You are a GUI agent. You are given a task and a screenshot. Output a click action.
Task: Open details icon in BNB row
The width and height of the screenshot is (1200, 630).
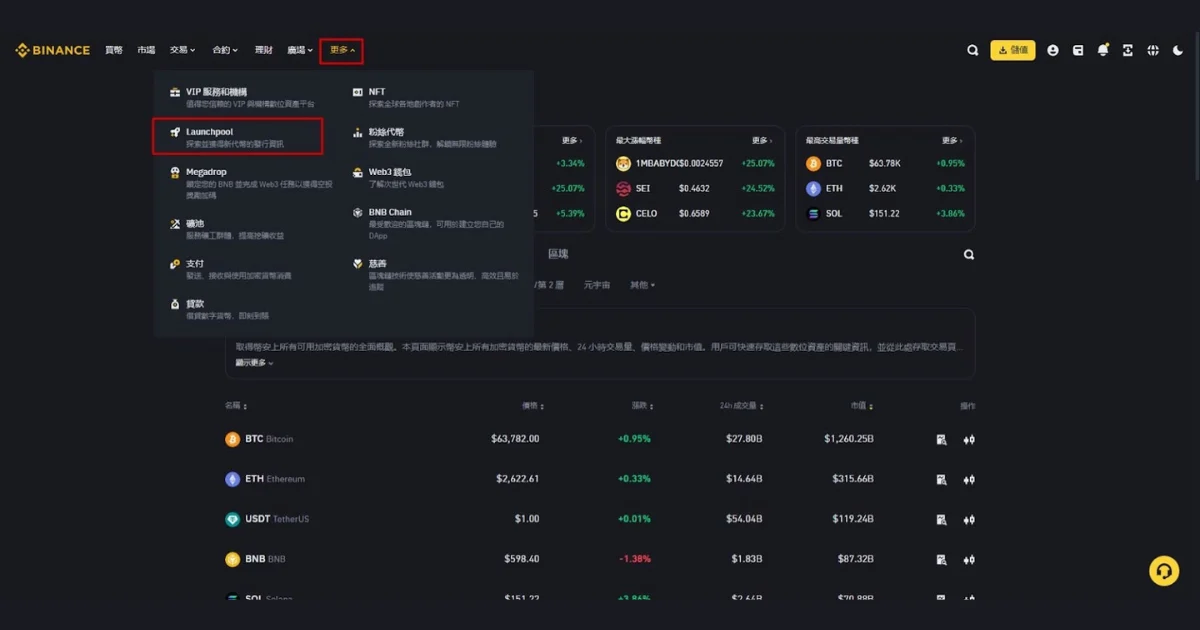tap(941, 559)
